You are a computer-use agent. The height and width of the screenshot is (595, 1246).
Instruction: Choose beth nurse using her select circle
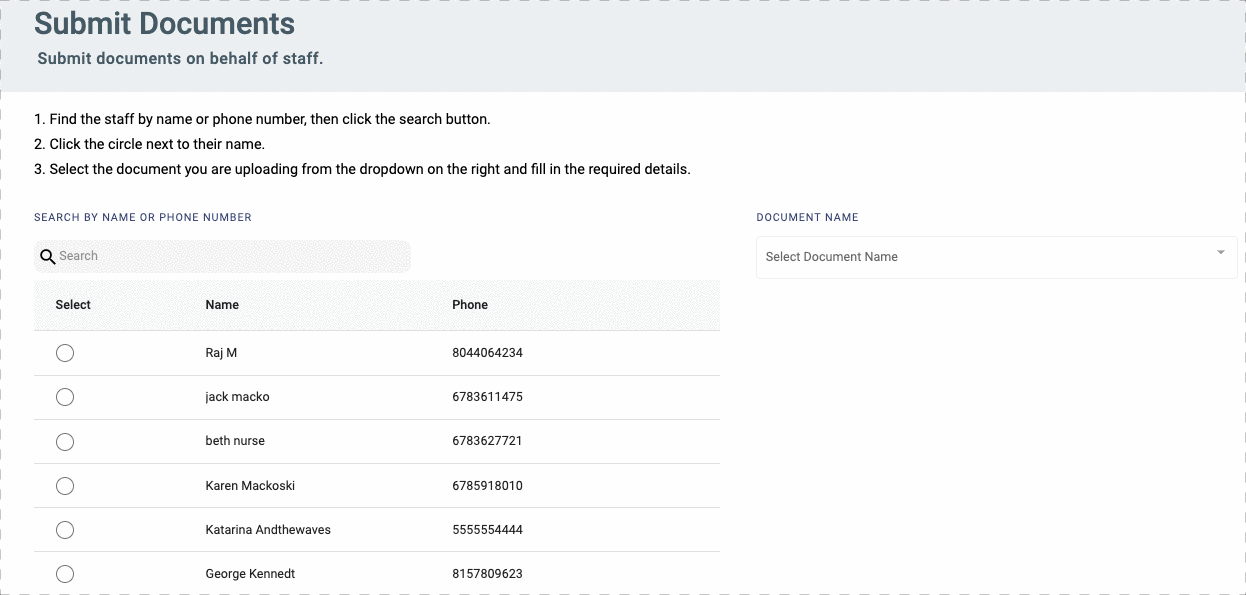[65, 441]
